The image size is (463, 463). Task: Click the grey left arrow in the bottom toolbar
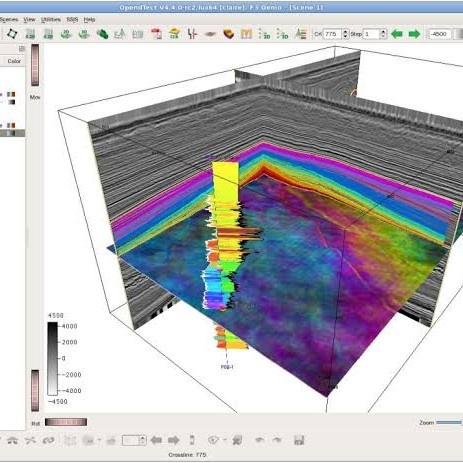coord(156,440)
